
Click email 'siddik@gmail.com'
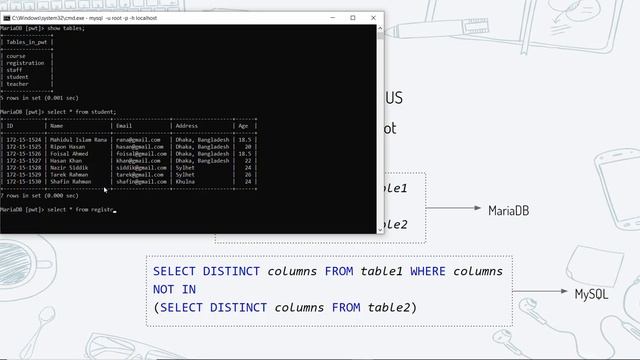[141, 167]
